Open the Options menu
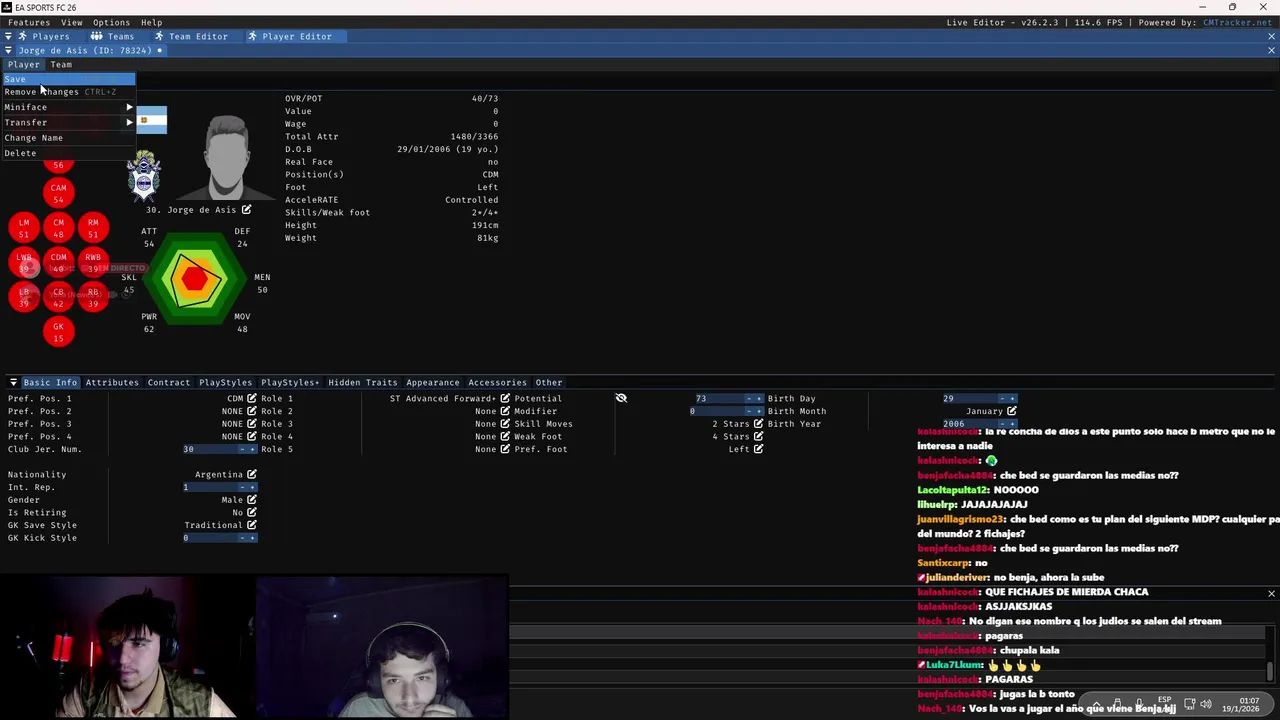This screenshot has width=1280, height=720. pos(111,23)
